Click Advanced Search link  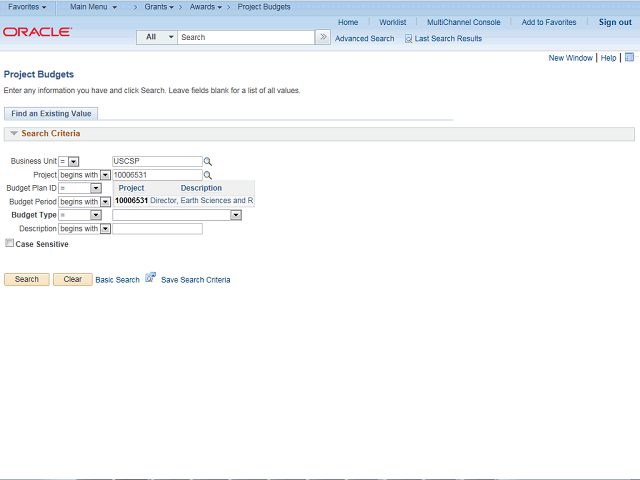pos(364,39)
